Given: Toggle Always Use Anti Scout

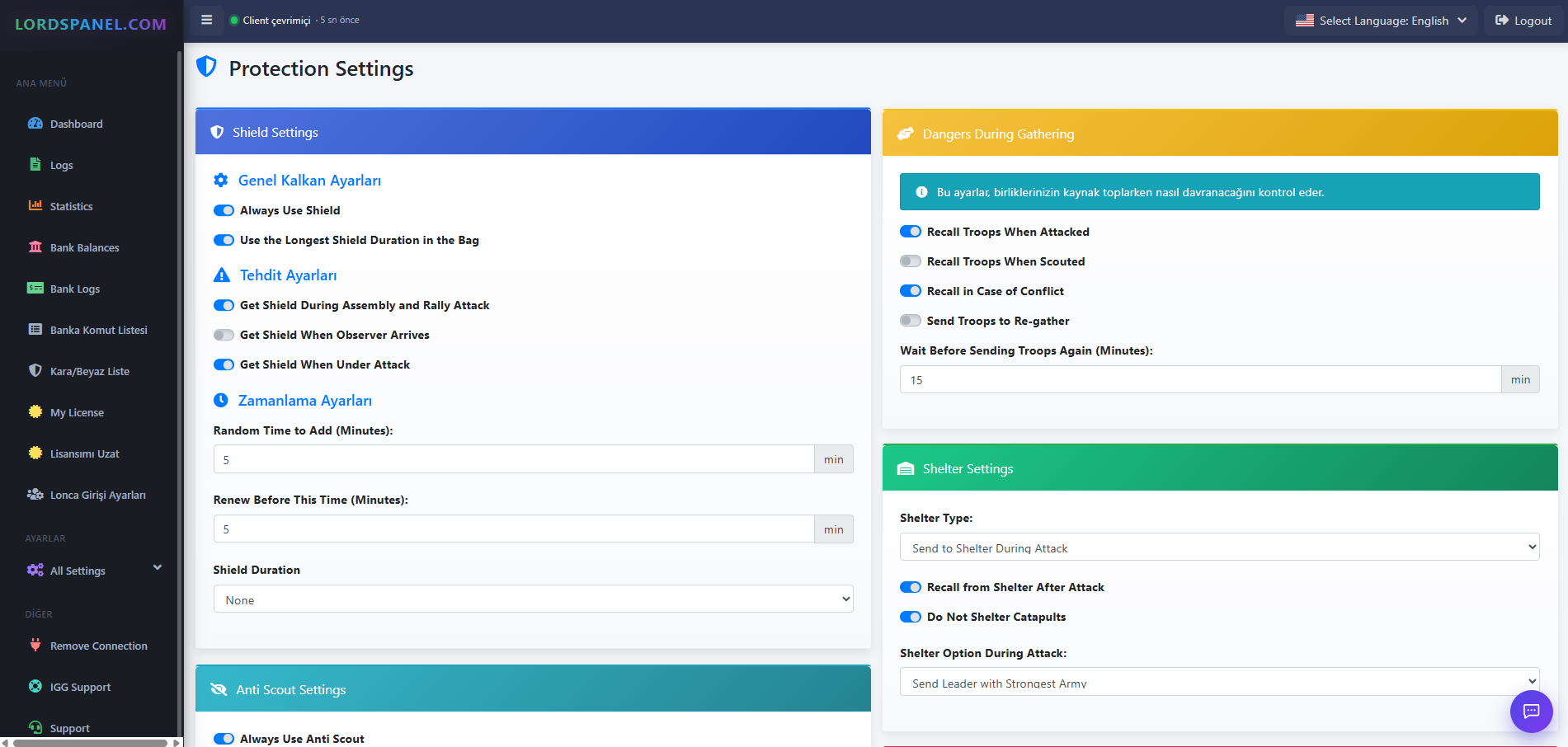Looking at the screenshot, I should click(224, 739).
